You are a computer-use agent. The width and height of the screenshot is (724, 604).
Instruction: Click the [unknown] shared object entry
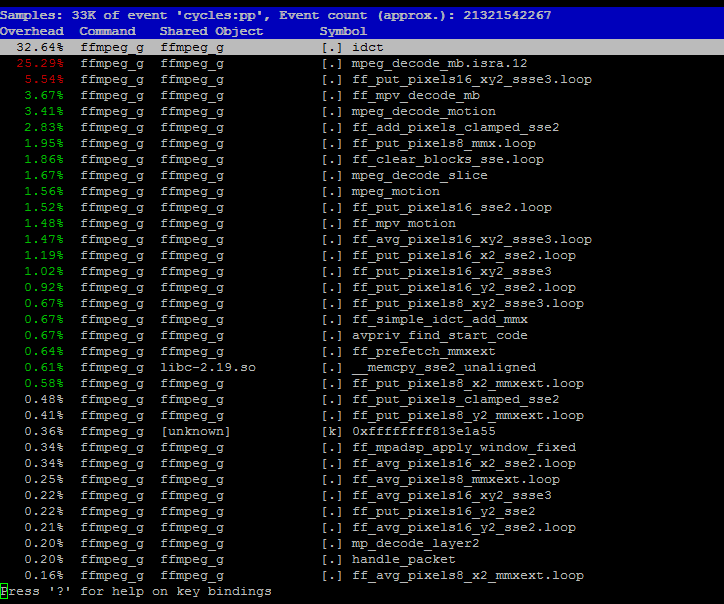(195, 431)
